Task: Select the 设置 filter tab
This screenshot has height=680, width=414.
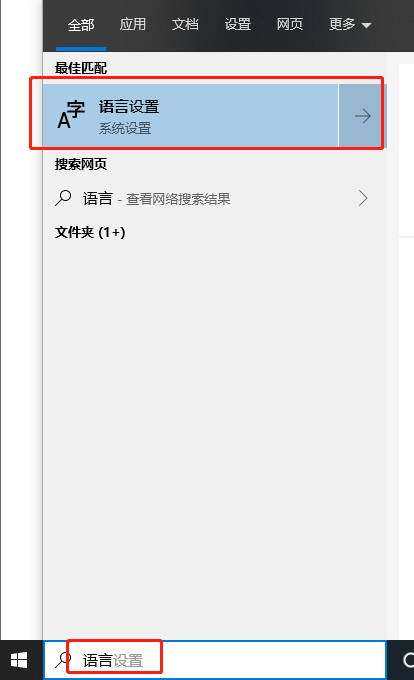Action: (238, 24)
